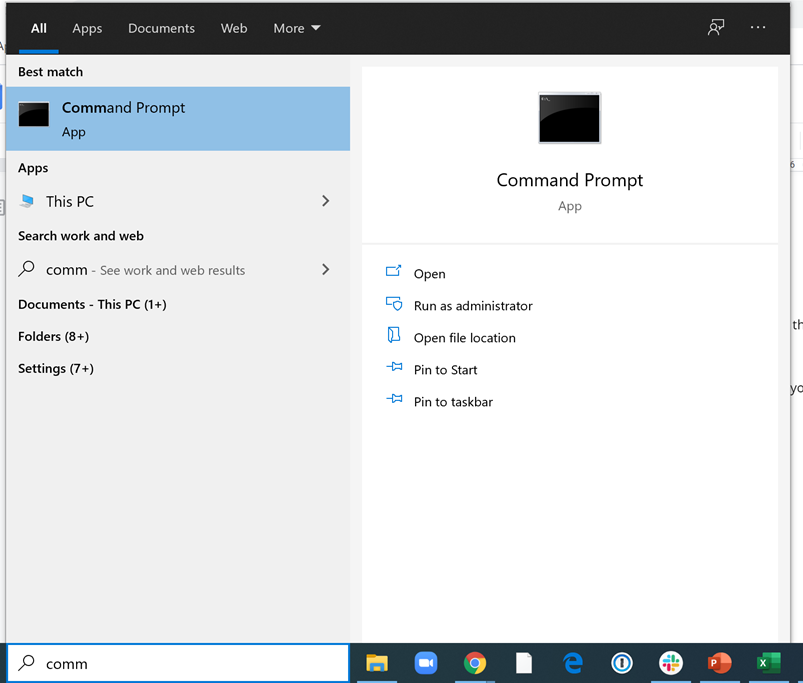Click the feedback person icon in header
803x683 pixels.
point(716,27)
